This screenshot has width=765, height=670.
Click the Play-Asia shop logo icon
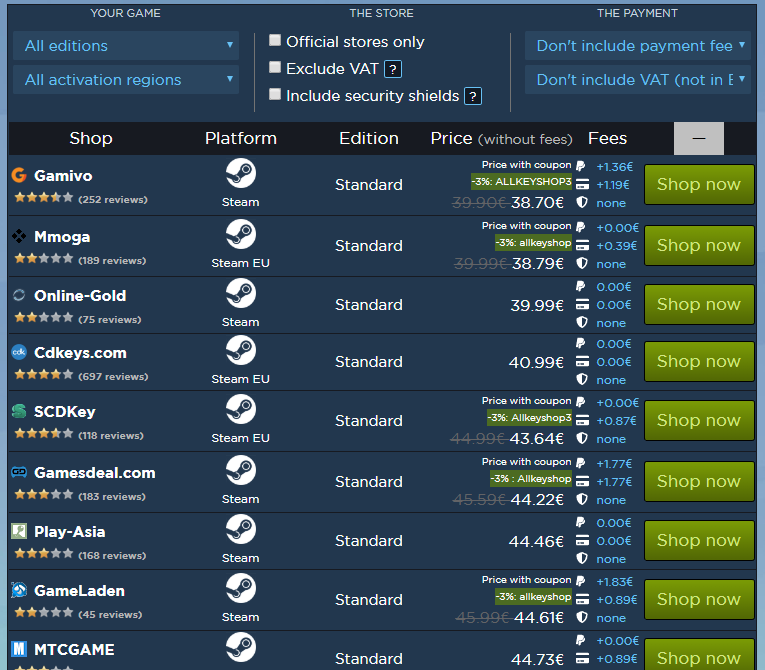[x=18, y=531]
